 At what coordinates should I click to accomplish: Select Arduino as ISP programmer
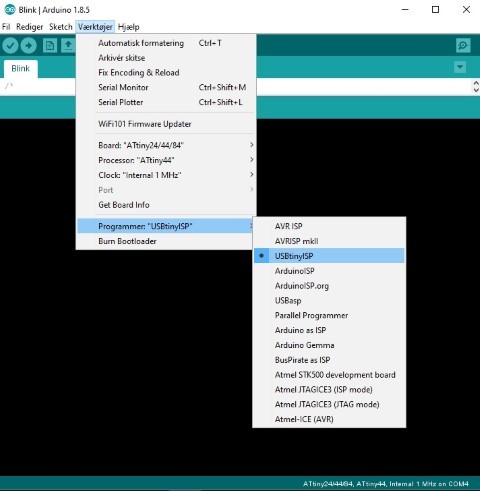point(329,330)
